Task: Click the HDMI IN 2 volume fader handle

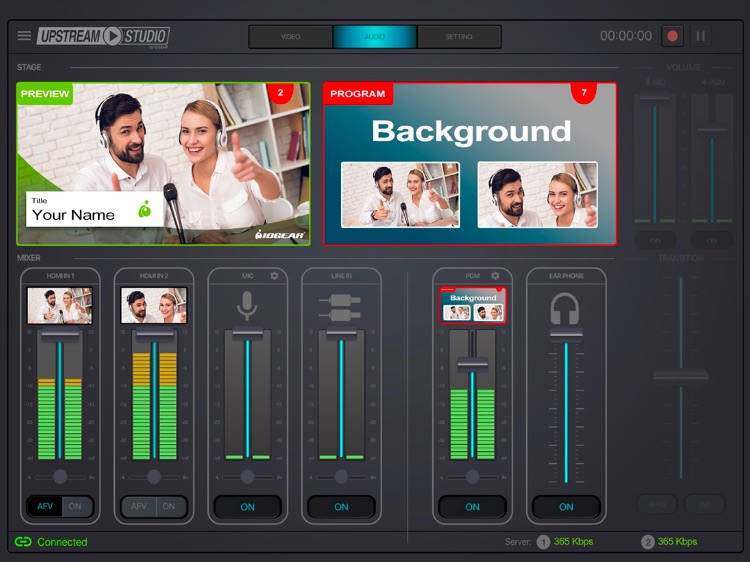Action: click(x=154, y=335)
